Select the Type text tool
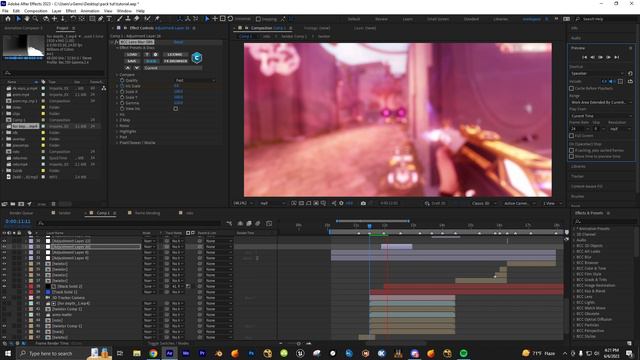Screen dimensions: 640x360 click(x=109, y=19)
